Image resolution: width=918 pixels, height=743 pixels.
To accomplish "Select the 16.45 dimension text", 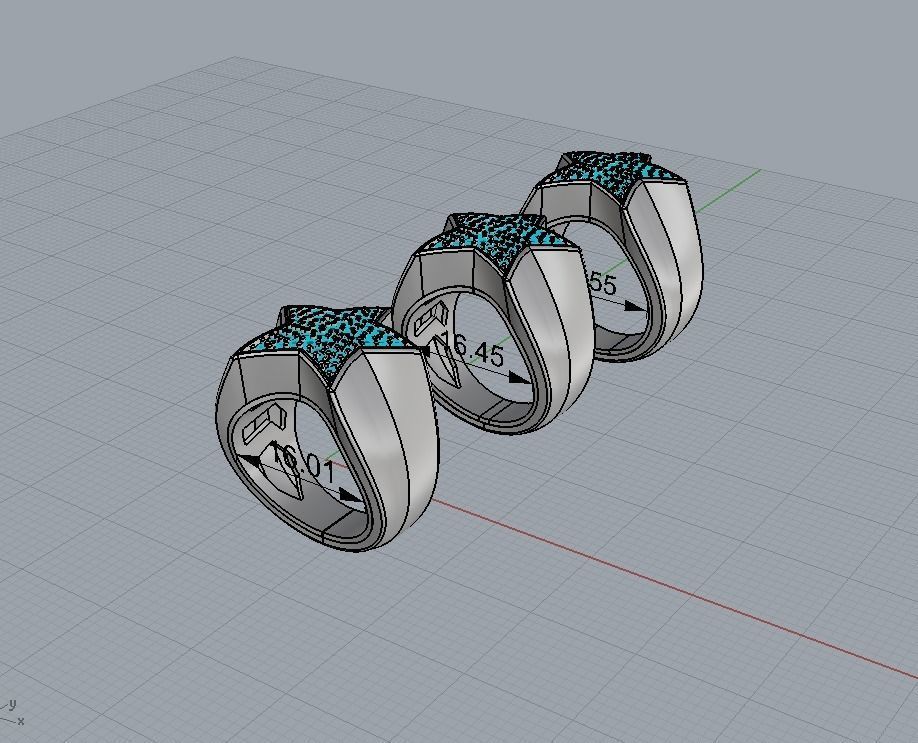I will coord(470,349).
